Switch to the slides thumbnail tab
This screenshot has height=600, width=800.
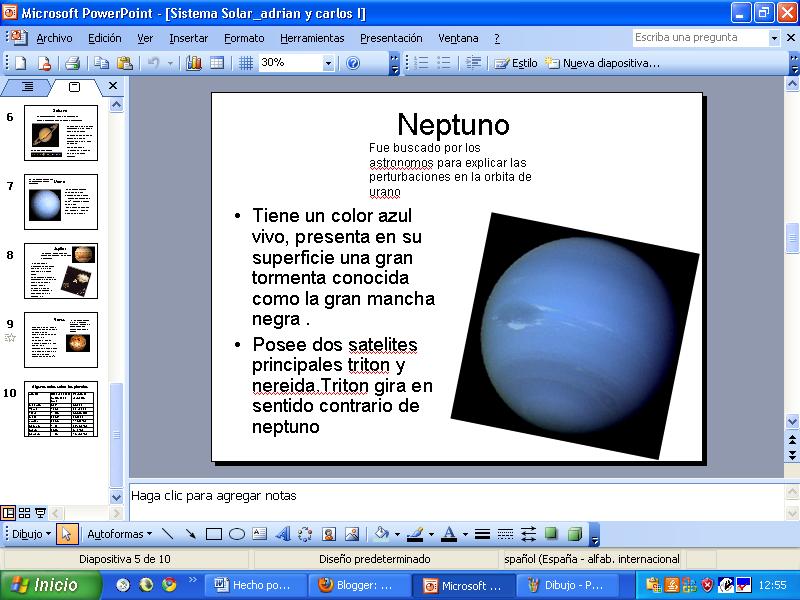tap(74, 87)
